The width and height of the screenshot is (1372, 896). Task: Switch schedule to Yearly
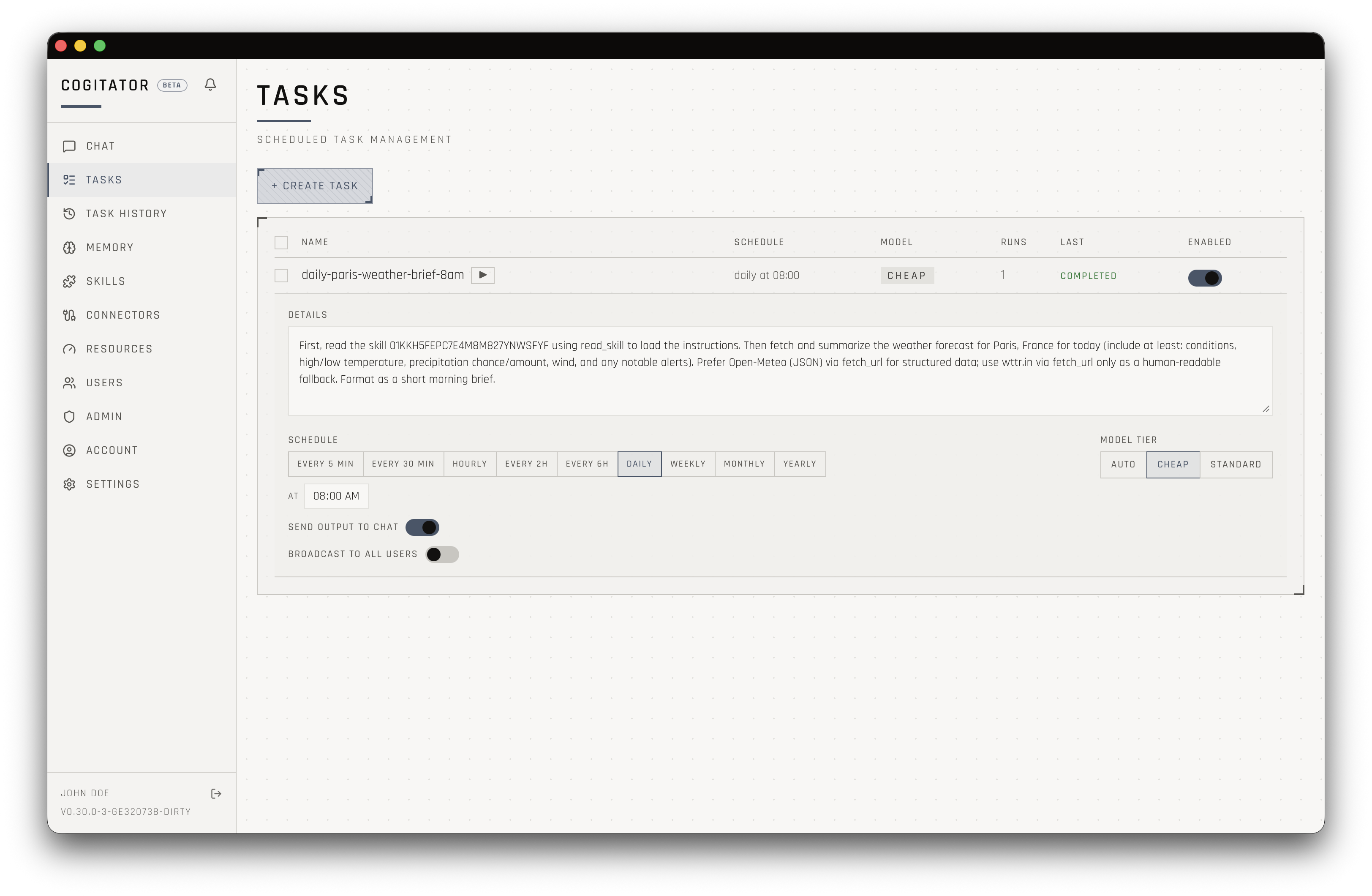point(800,464)
